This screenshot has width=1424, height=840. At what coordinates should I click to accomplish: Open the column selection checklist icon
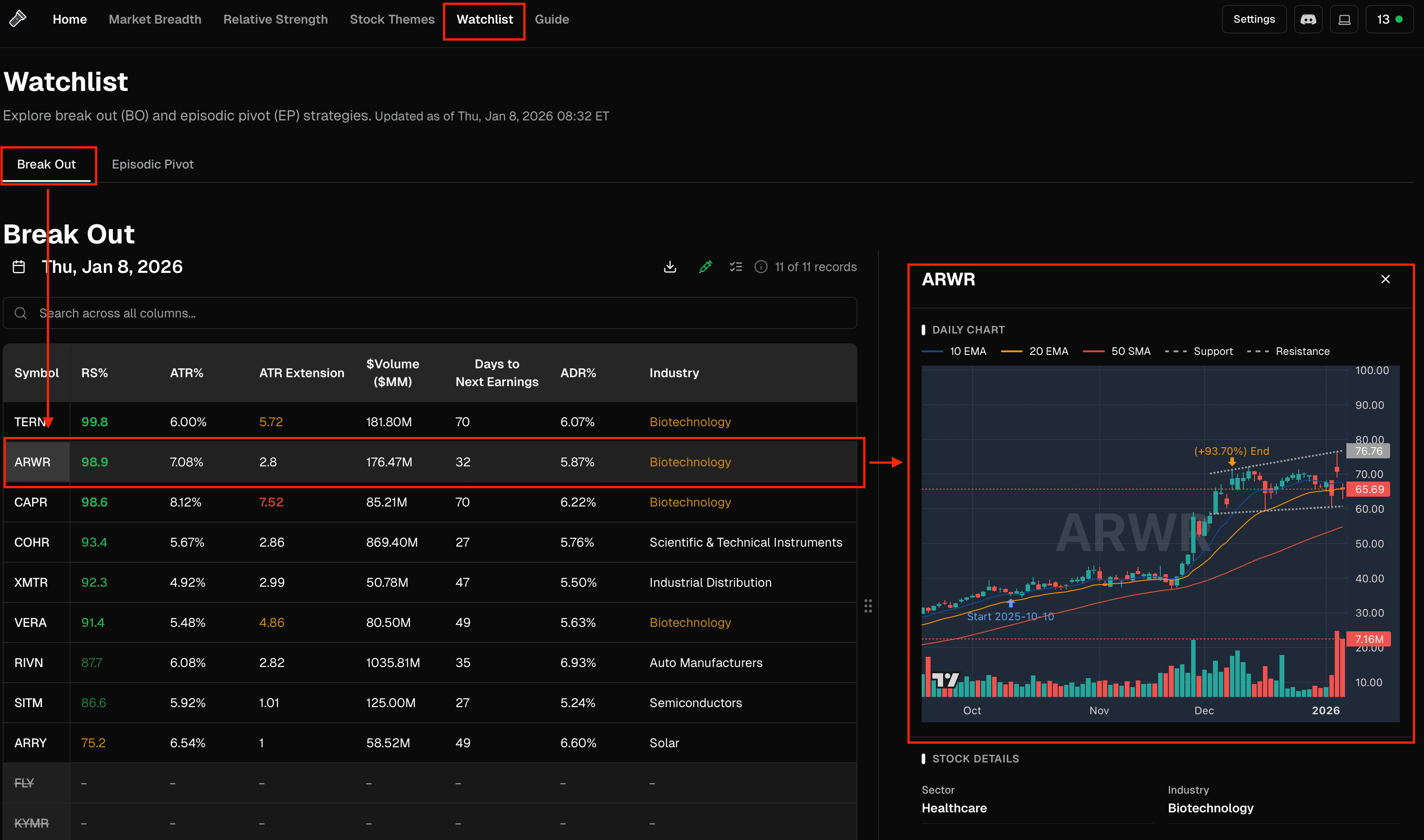pos(736,267)
